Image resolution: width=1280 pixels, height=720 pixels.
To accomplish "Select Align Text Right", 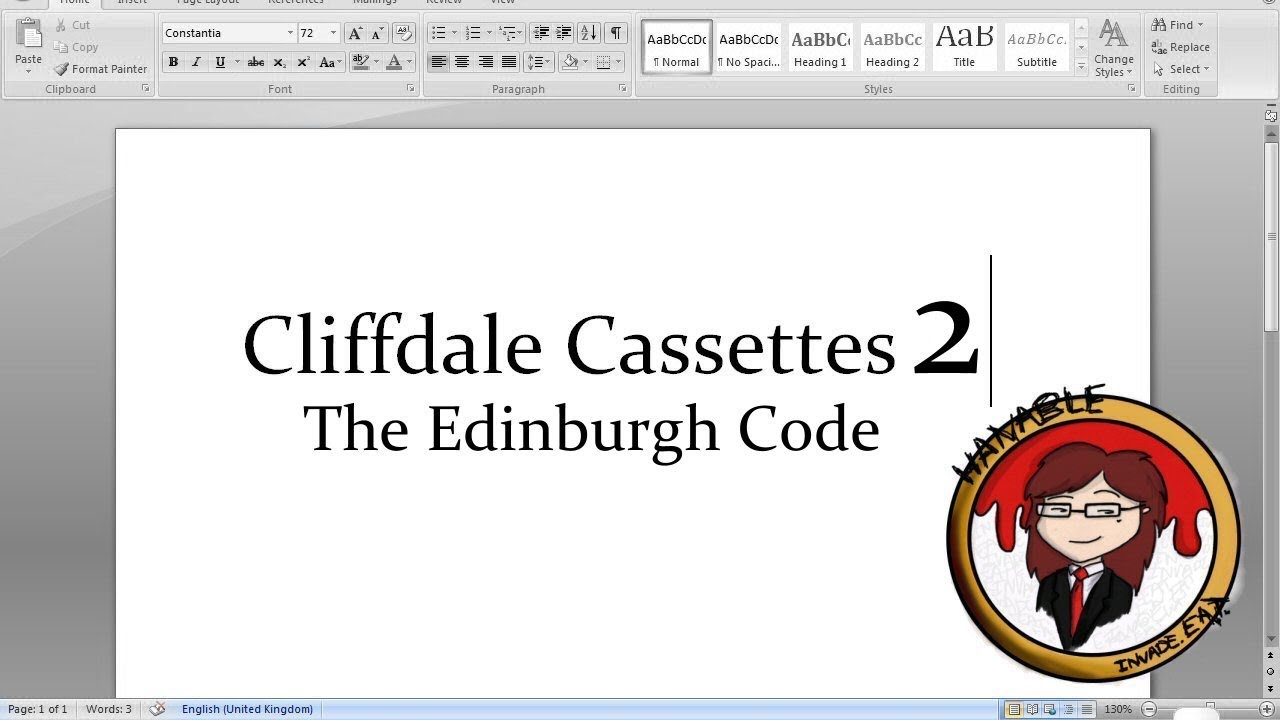I will tap(486, 62).
